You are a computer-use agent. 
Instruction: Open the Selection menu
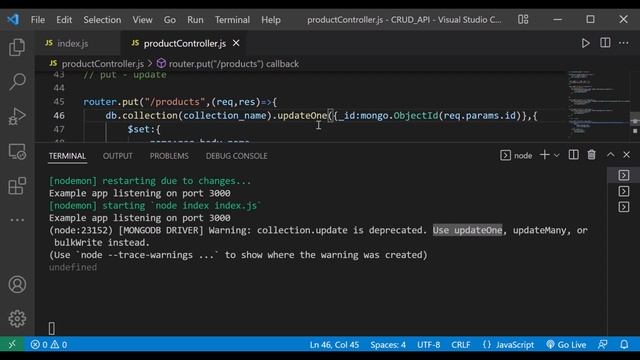click(102, 20)
